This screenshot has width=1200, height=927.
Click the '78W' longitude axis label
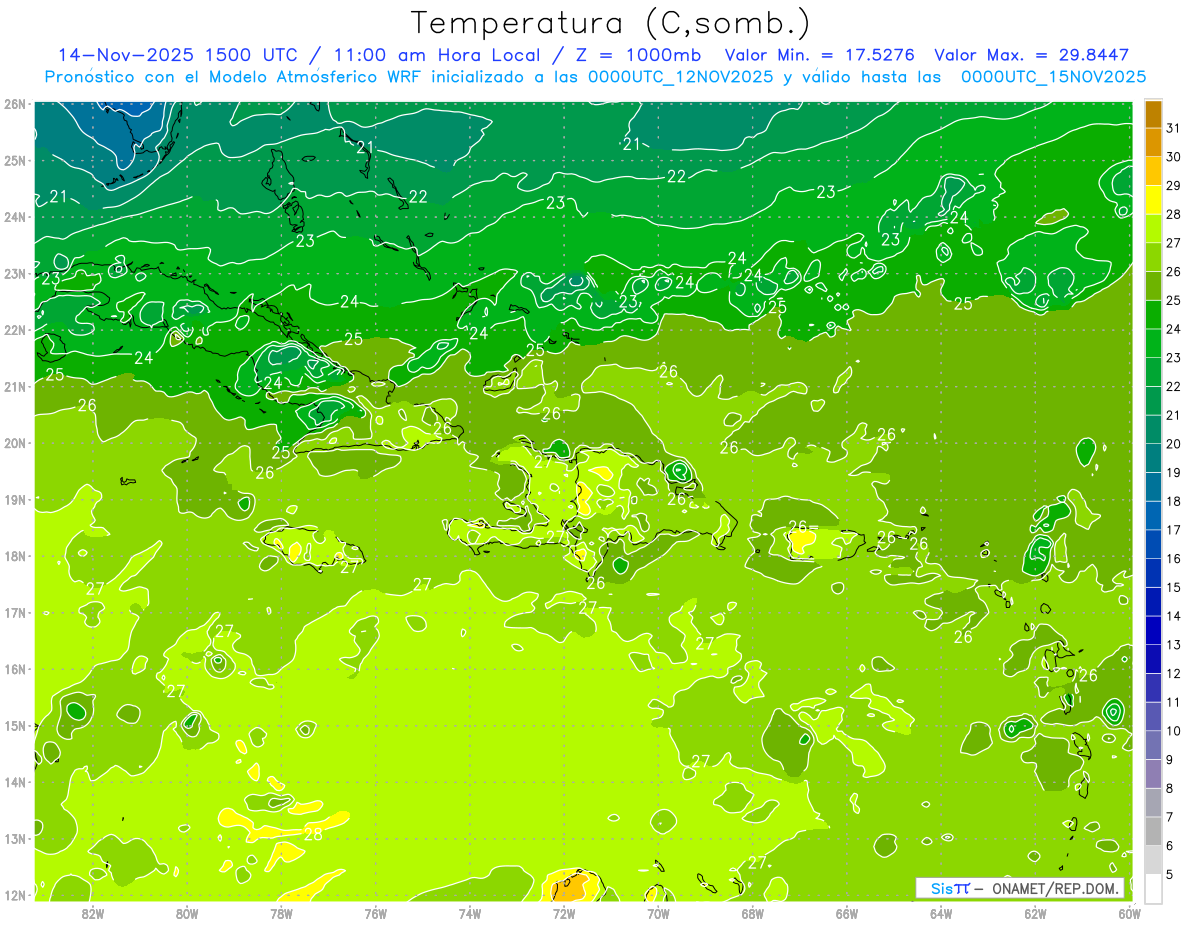click(281, 913)
